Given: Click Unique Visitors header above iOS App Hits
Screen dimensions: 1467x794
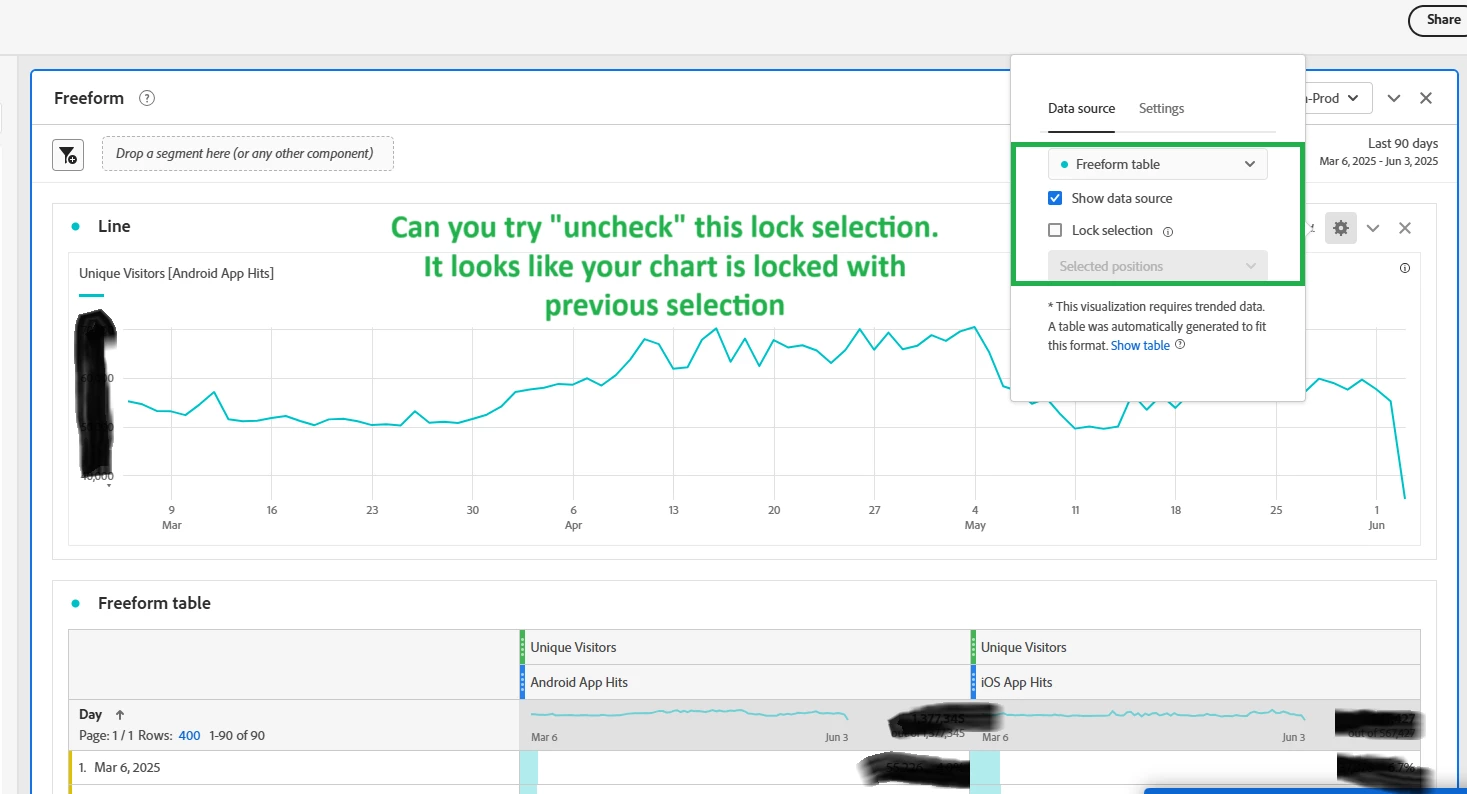Looking at the screenshot, I should click(x=1023, y=647).
